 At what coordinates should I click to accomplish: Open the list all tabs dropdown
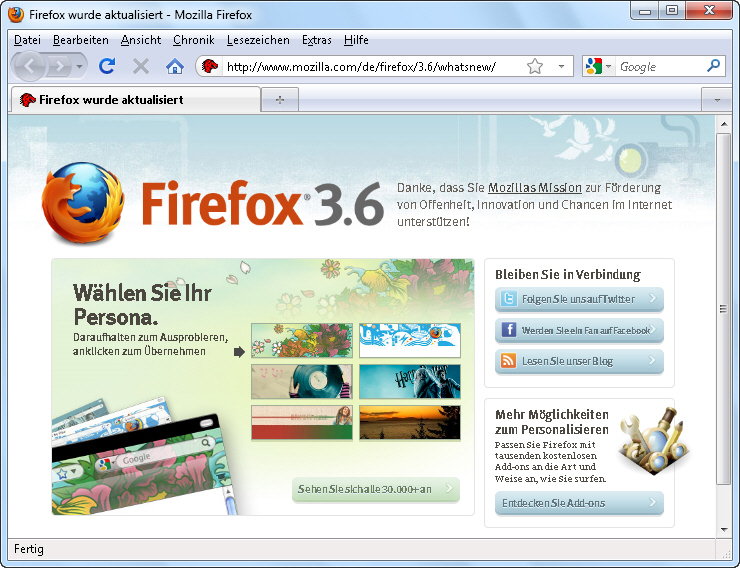(716, 99)
